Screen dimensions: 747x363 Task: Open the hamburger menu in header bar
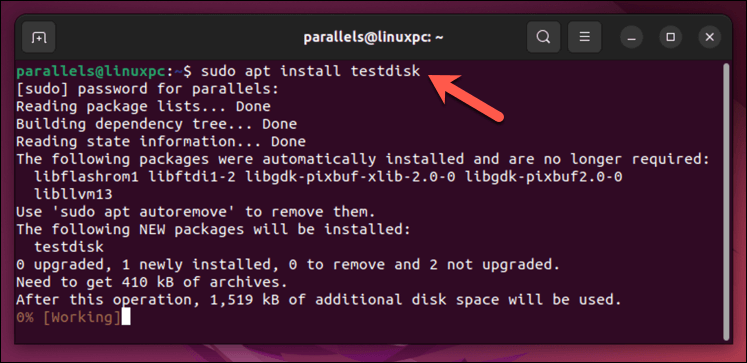pyautogui.click(x=585, y=37)
